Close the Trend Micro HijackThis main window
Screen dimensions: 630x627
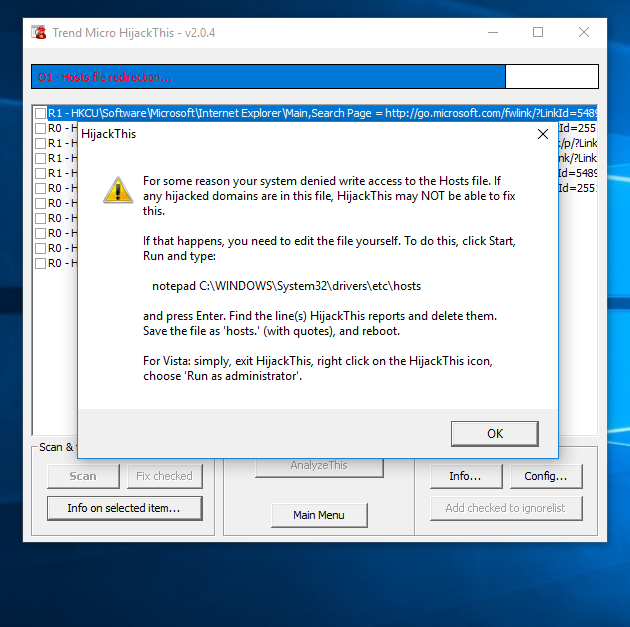[x=584, y=33]
